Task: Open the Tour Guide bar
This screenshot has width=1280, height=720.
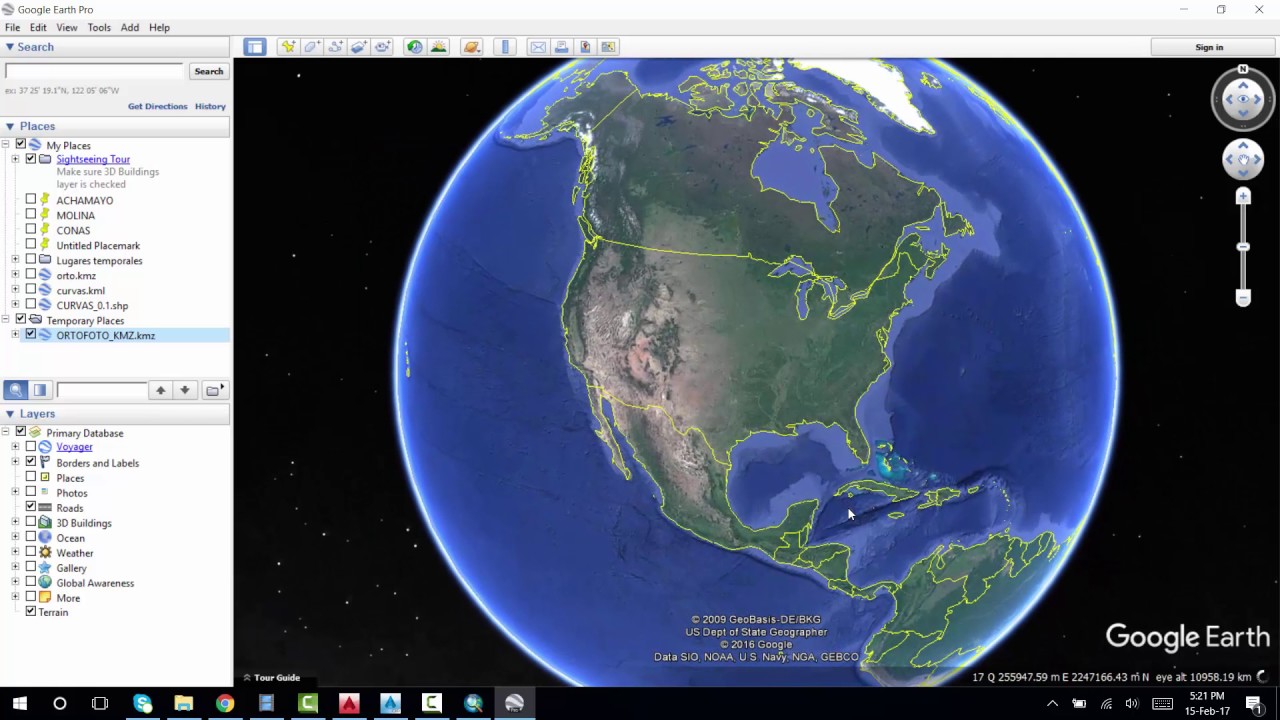Action: coord(271,677)
